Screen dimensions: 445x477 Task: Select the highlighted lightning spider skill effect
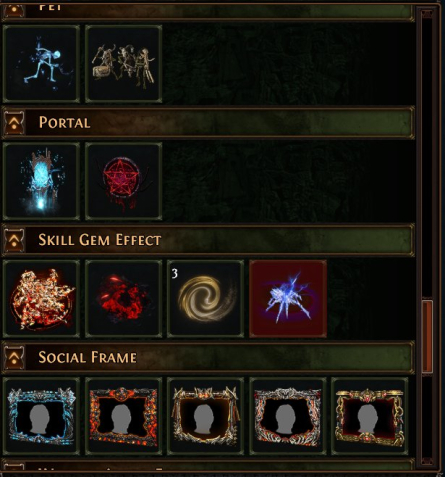[x=288, y=299]
